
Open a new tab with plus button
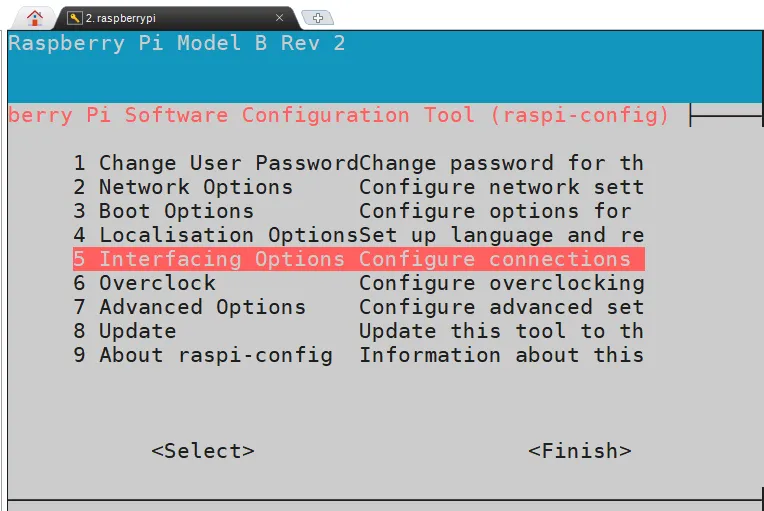click(317, 17)
